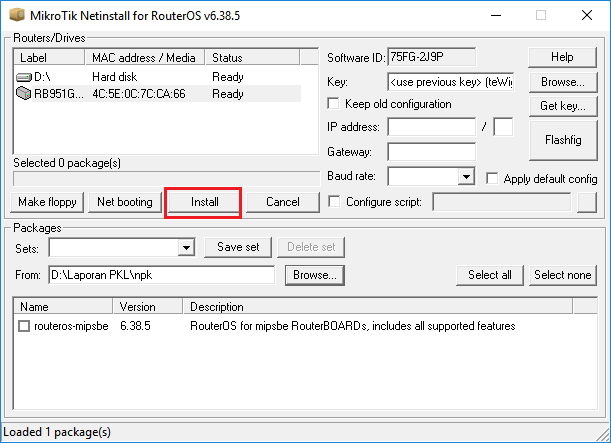
Task: Click the netmask field after slash
Action: (503, 127)
